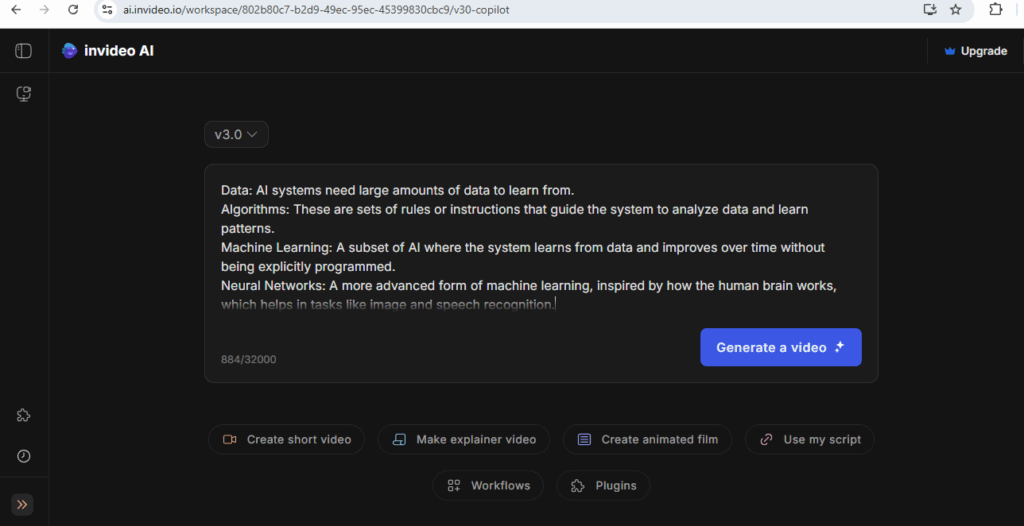Screen dimensions: 1024x526
Task: Open the history clock icon in sidebar
Action: [x=24, y=456]
